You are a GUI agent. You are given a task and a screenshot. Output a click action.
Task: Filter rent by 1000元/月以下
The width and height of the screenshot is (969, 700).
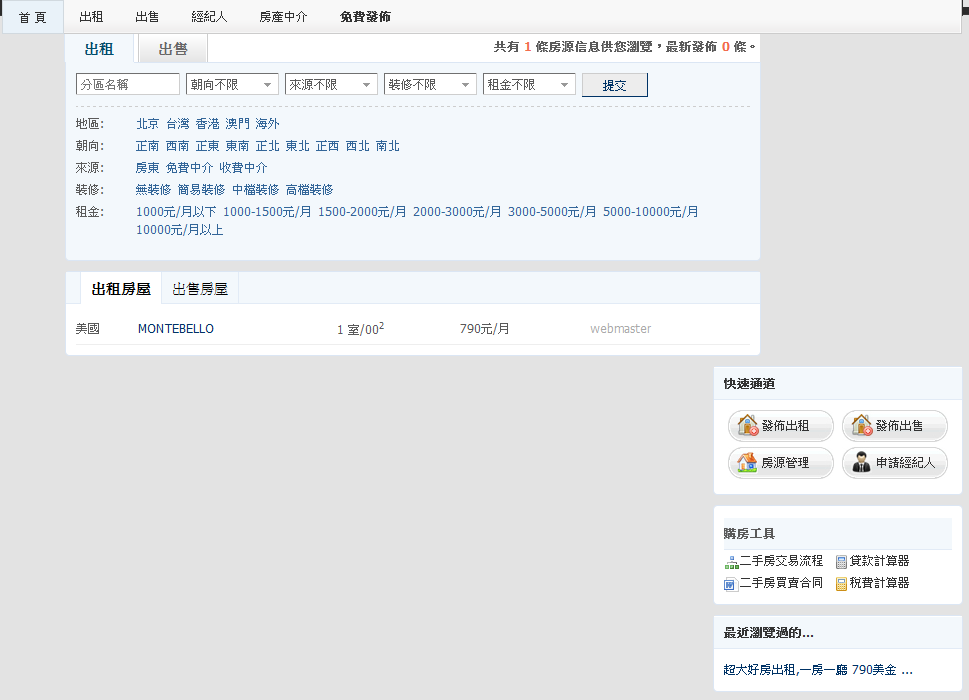click(176, 212)
